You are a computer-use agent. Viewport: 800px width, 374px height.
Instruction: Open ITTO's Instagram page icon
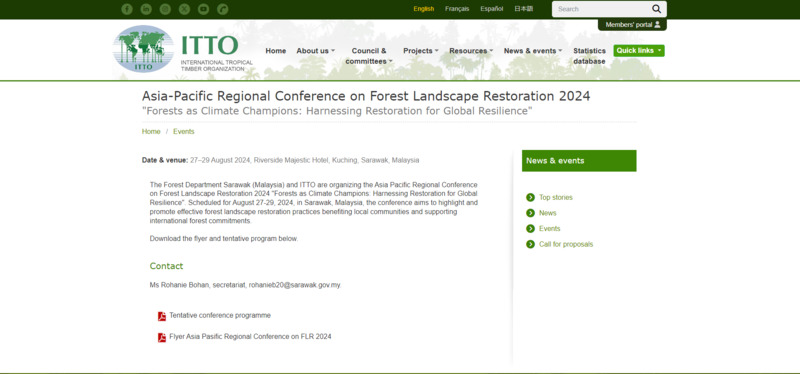165,9
